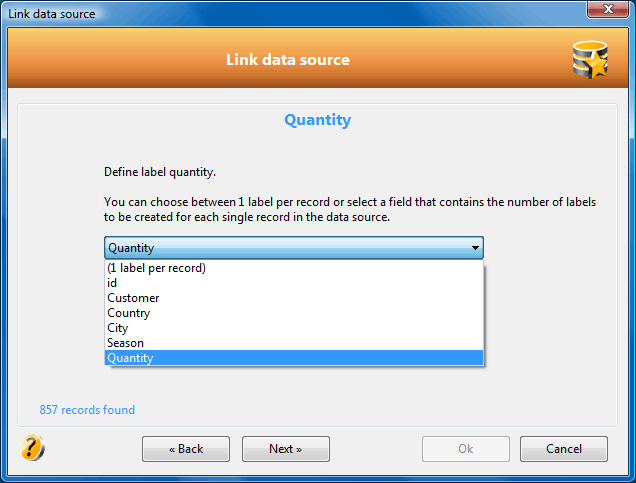The image size is (636, 483).
Task: Click the "Link data source" orange banner title
Action: pyautogui.click(x=288, y=60)
